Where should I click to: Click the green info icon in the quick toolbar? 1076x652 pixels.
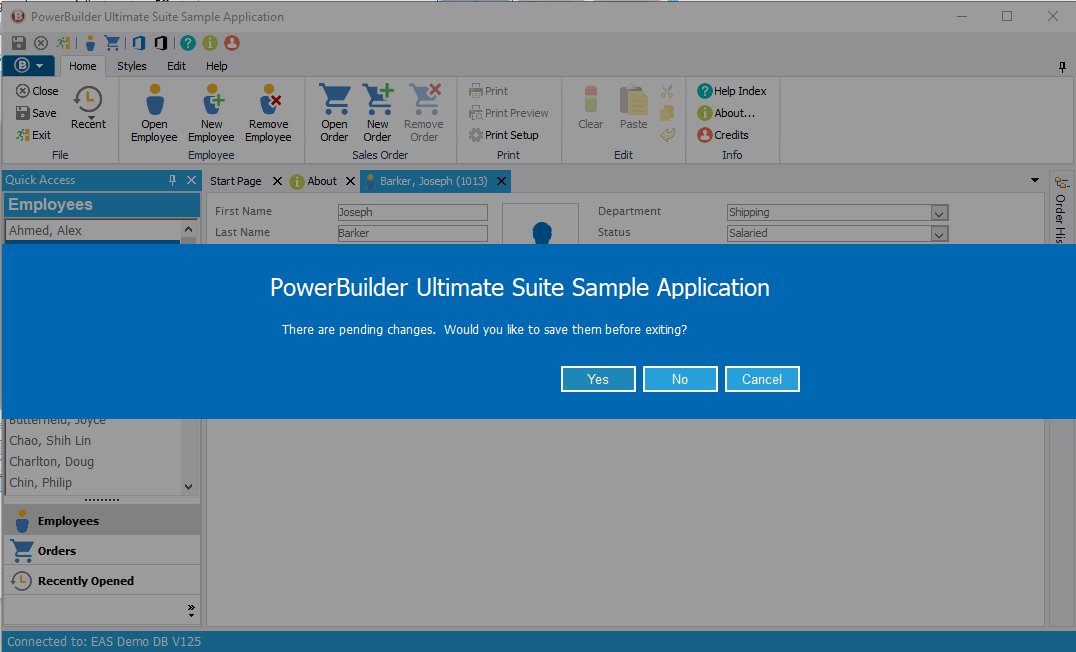coord(210,43)
